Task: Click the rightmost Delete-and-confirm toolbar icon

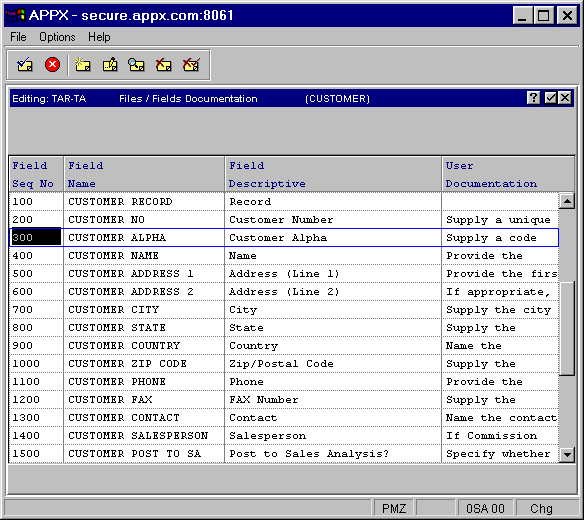Action: click(x=191, y=65)
